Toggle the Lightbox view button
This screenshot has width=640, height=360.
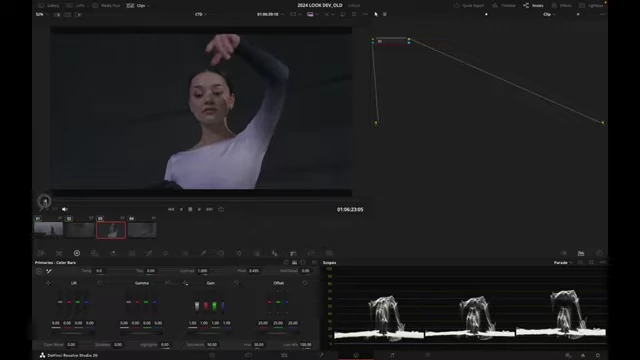coord(591,6)
